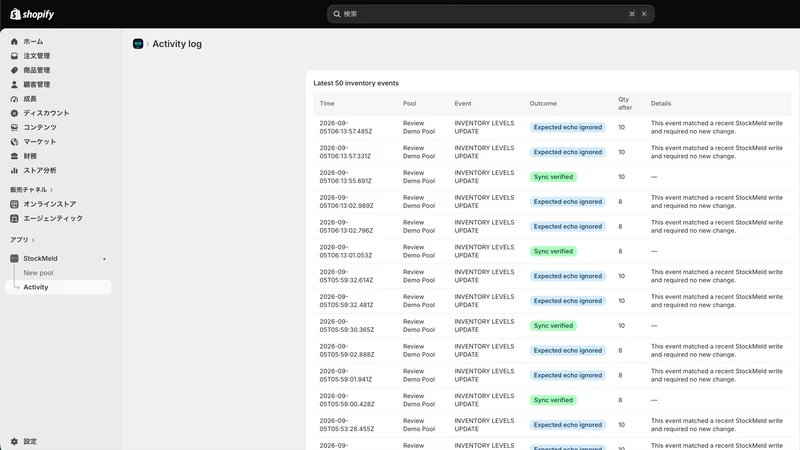The width and height of the screenshot is (800, 450).
Task: Click the pin dot next to StockMeld
Action: point(104,259)
